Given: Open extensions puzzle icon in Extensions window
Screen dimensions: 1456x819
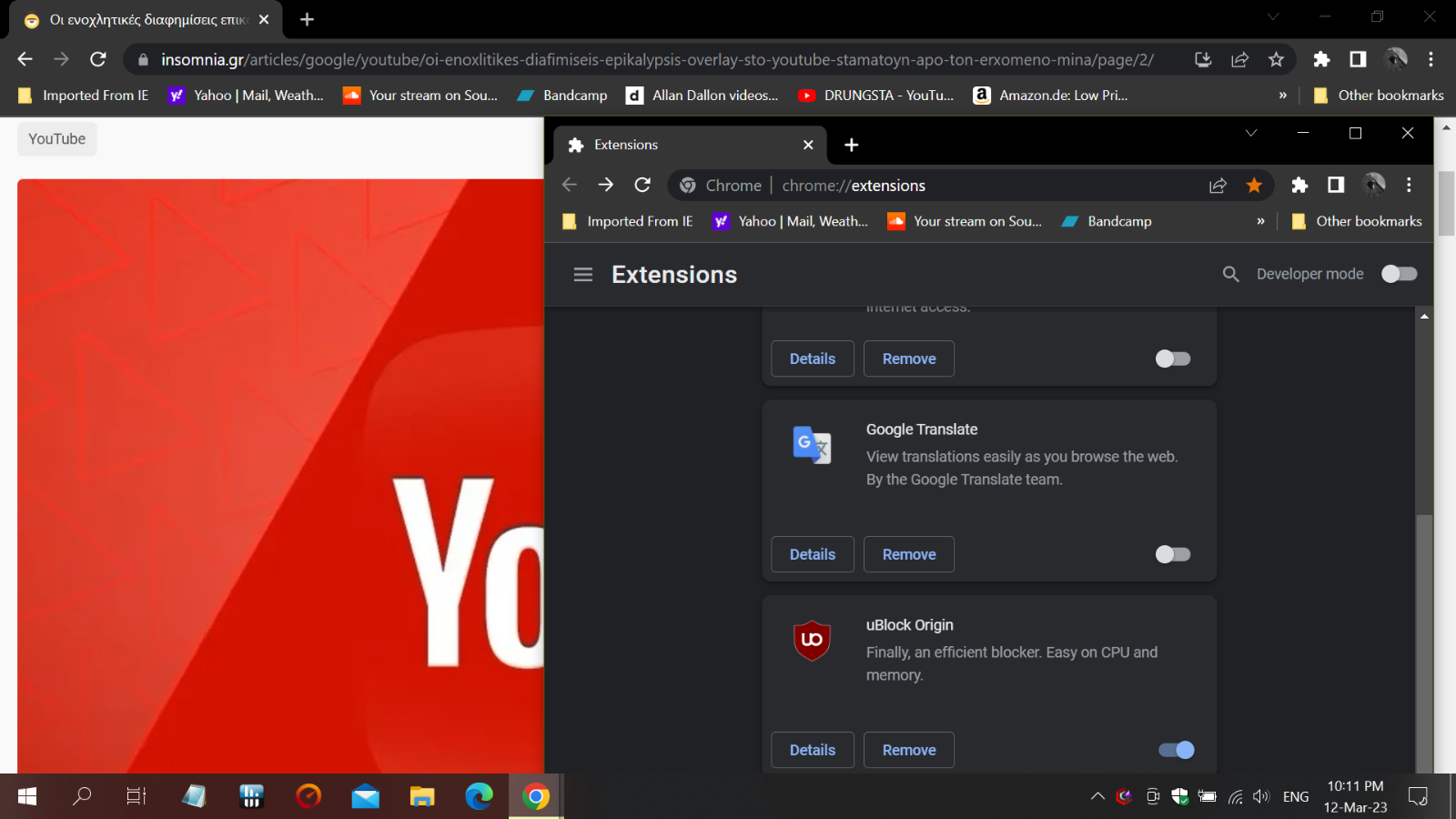Looking at the screenshot, I should coord(1299,185).
